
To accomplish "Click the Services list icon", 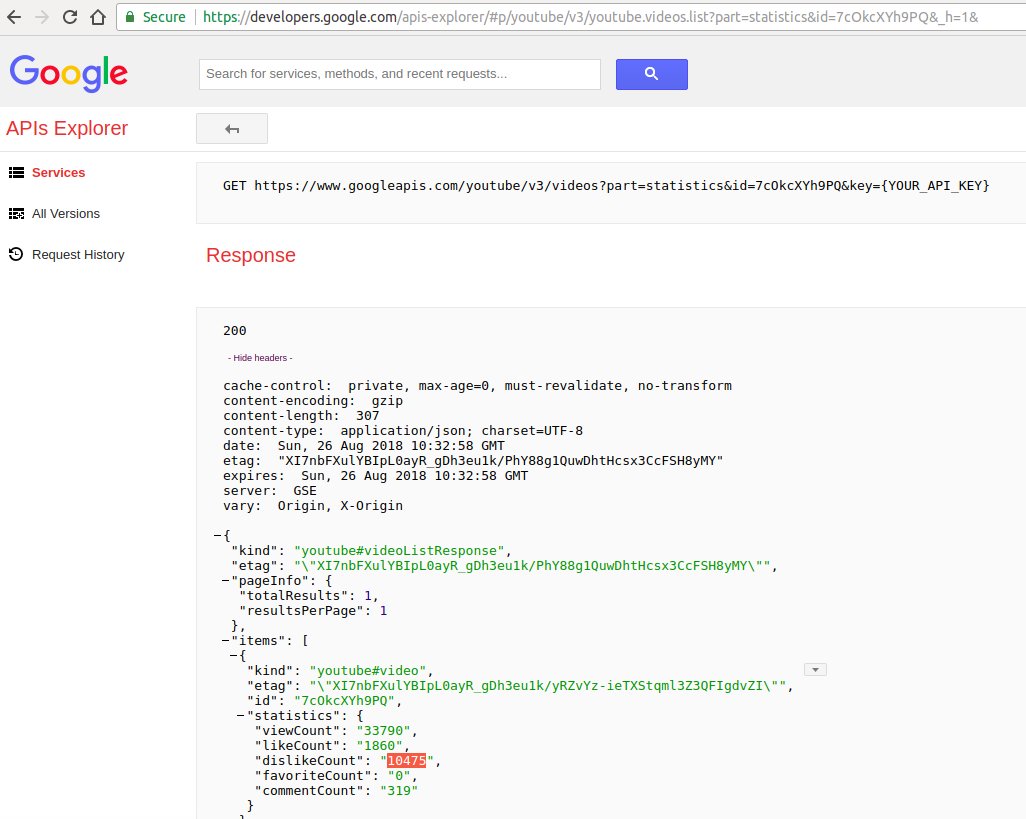I will tap(16, 173).
